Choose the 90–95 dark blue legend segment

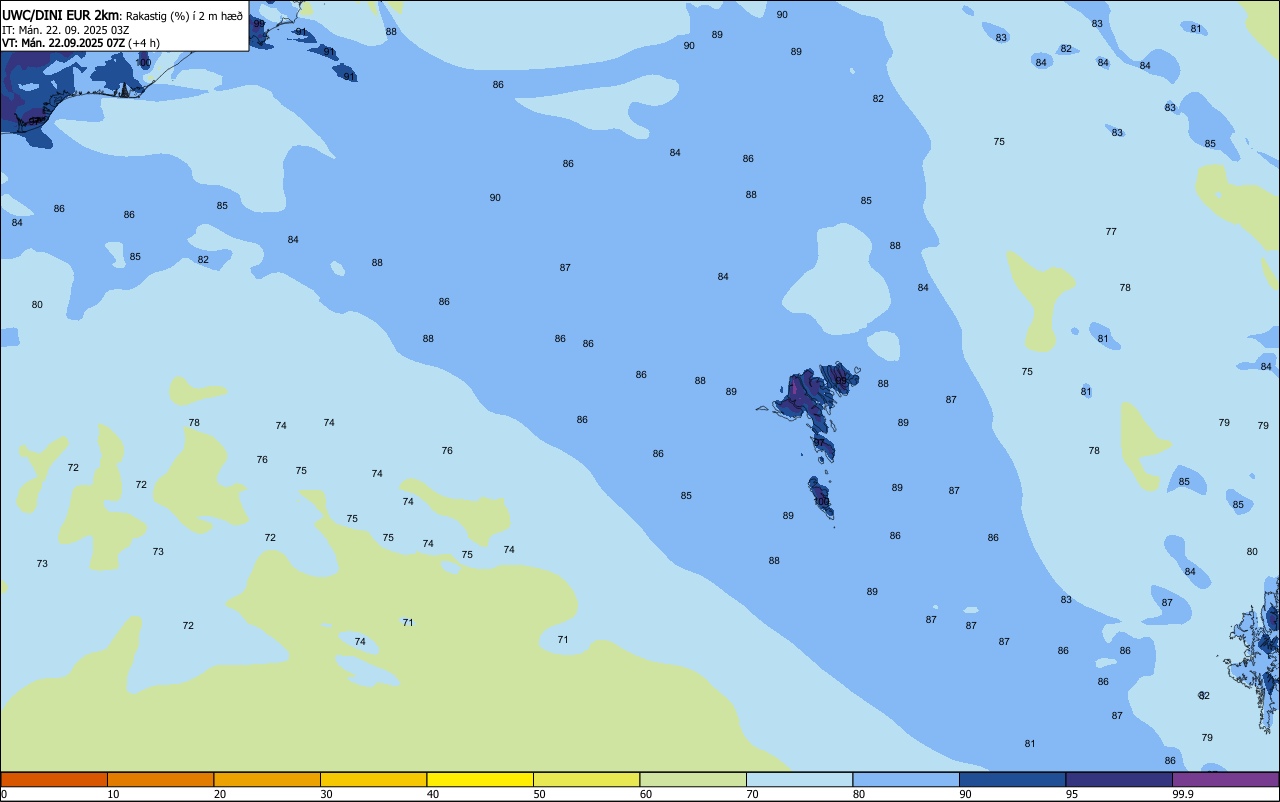1012,779
